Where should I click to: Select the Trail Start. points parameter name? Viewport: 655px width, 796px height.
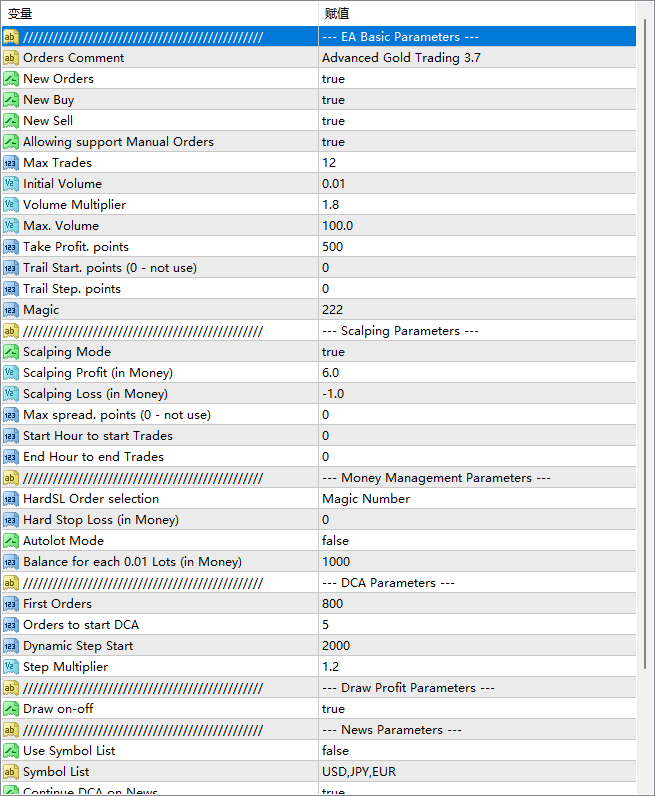tap(110, 268)
